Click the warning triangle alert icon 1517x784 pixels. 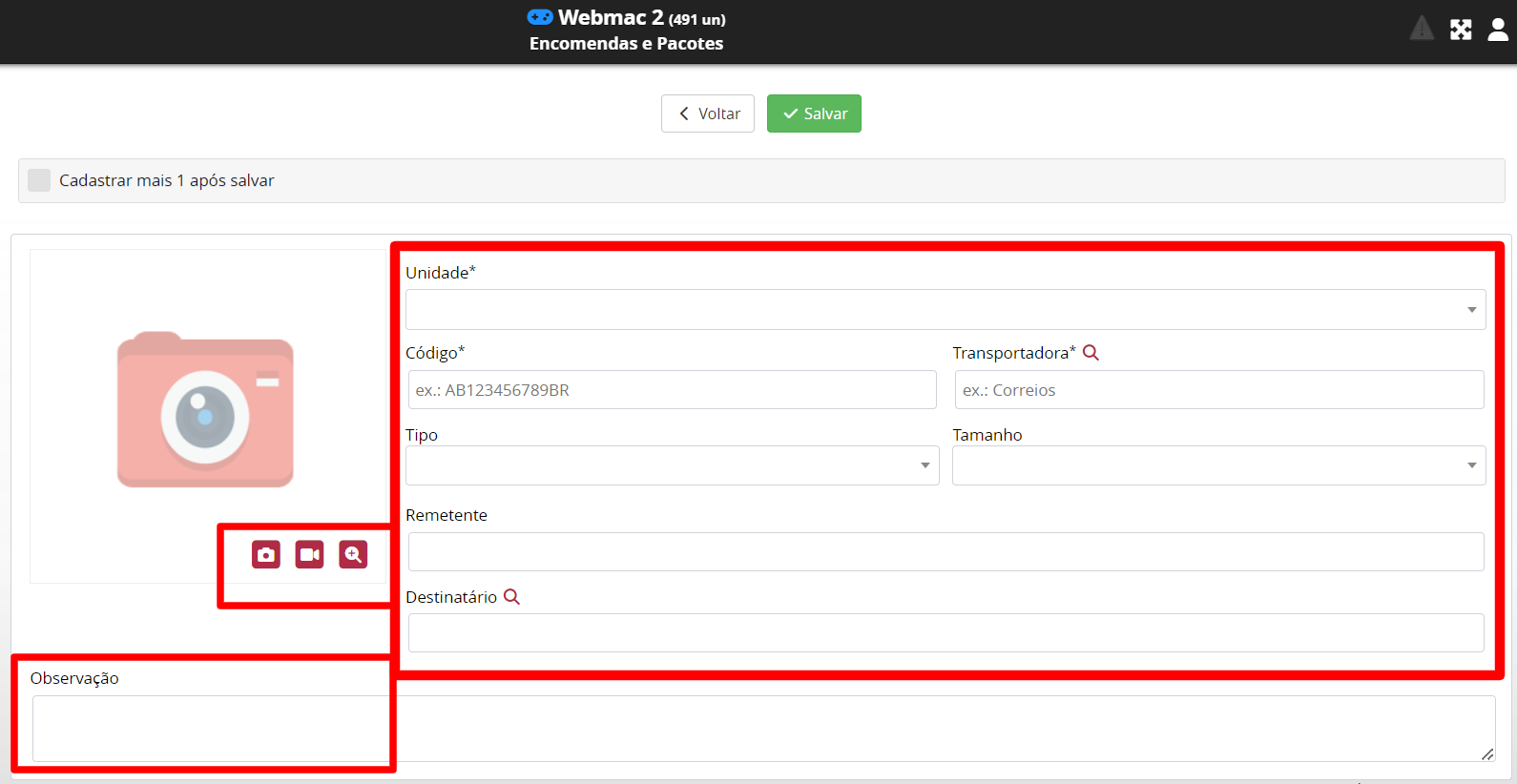click(1422, 29)
